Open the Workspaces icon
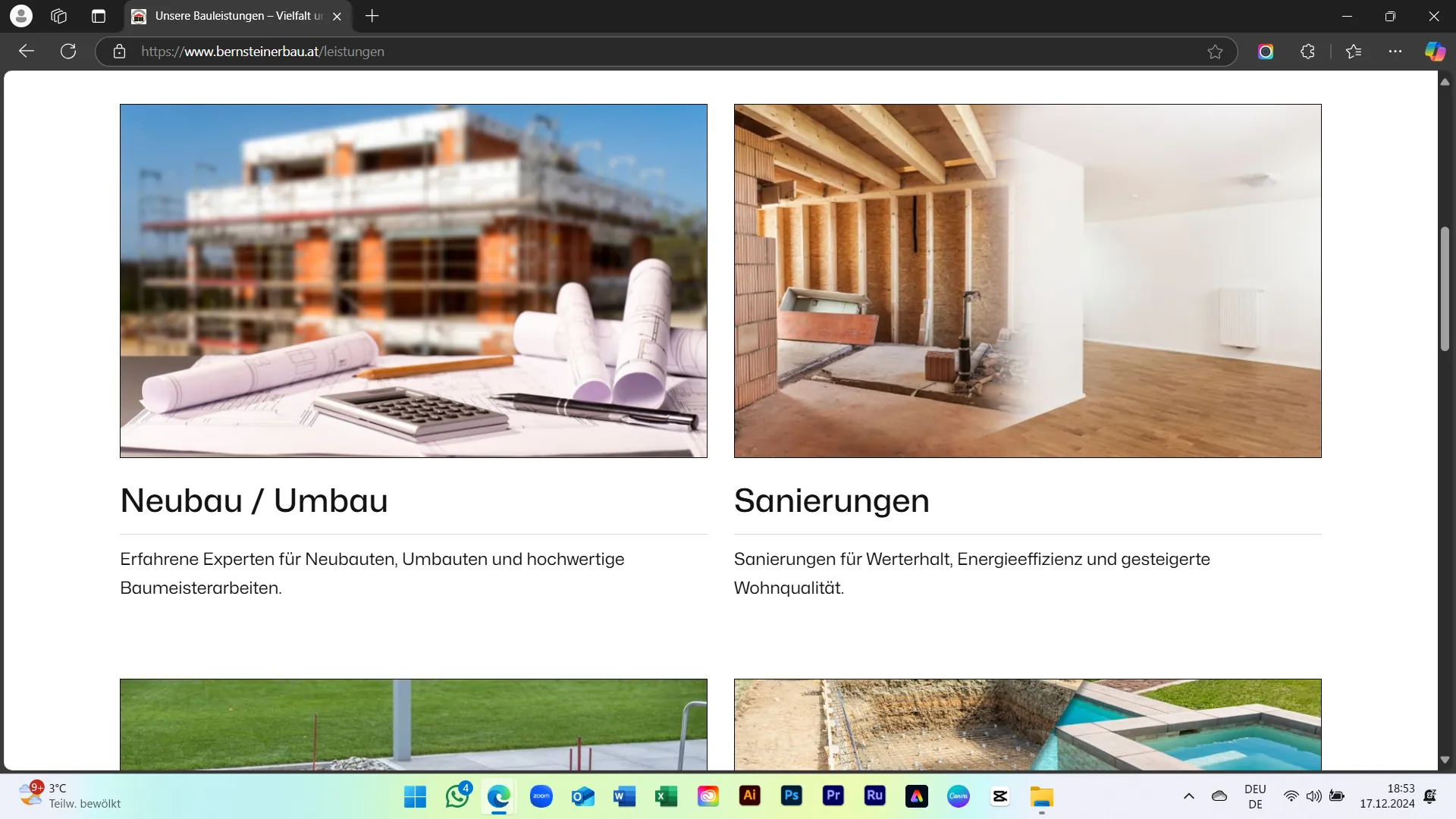The image size is (1456, 819). [x=59, y=16]
